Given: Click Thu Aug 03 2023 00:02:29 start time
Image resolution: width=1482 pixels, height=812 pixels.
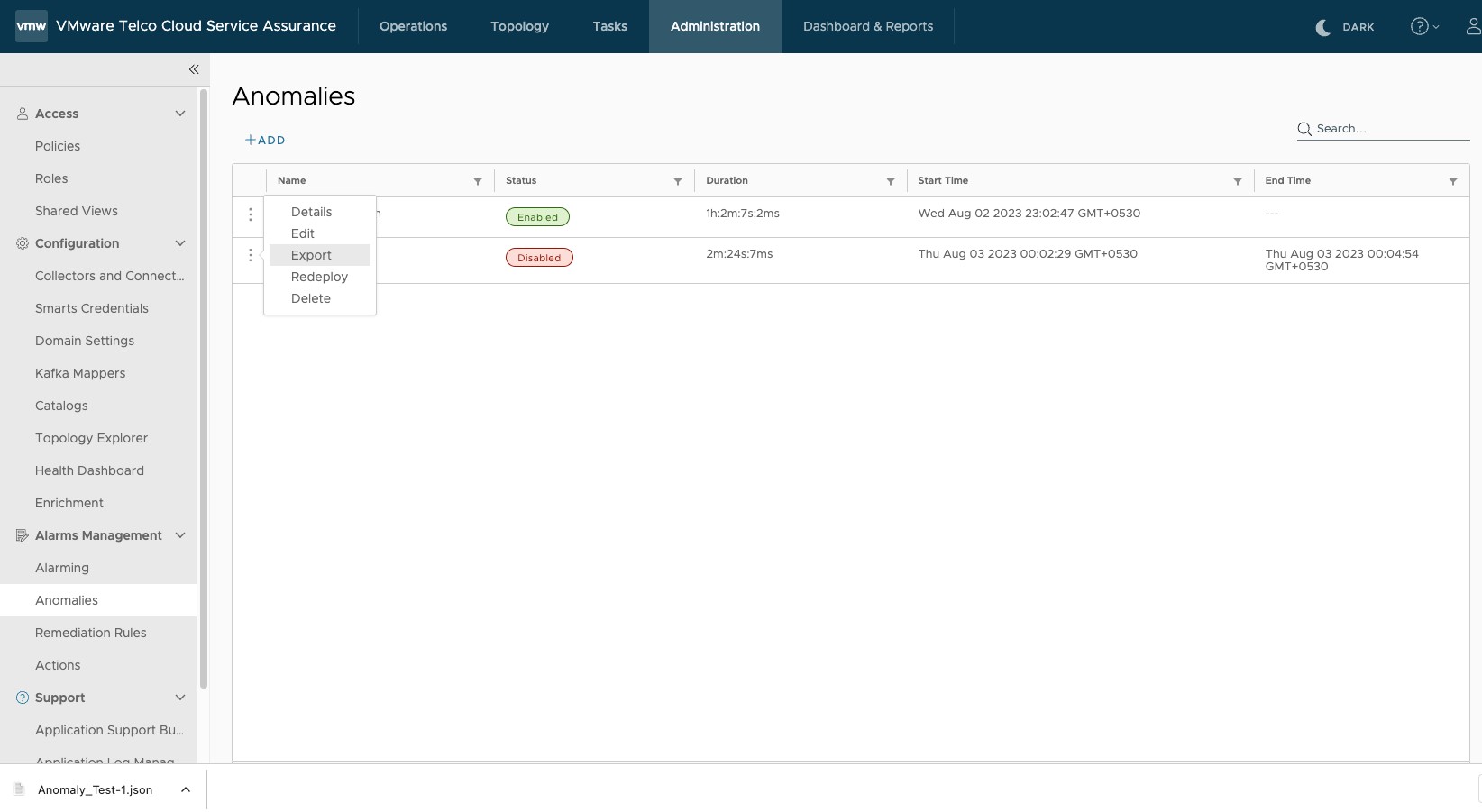Looking at the screenshot, I should (x=1028, y=254).
